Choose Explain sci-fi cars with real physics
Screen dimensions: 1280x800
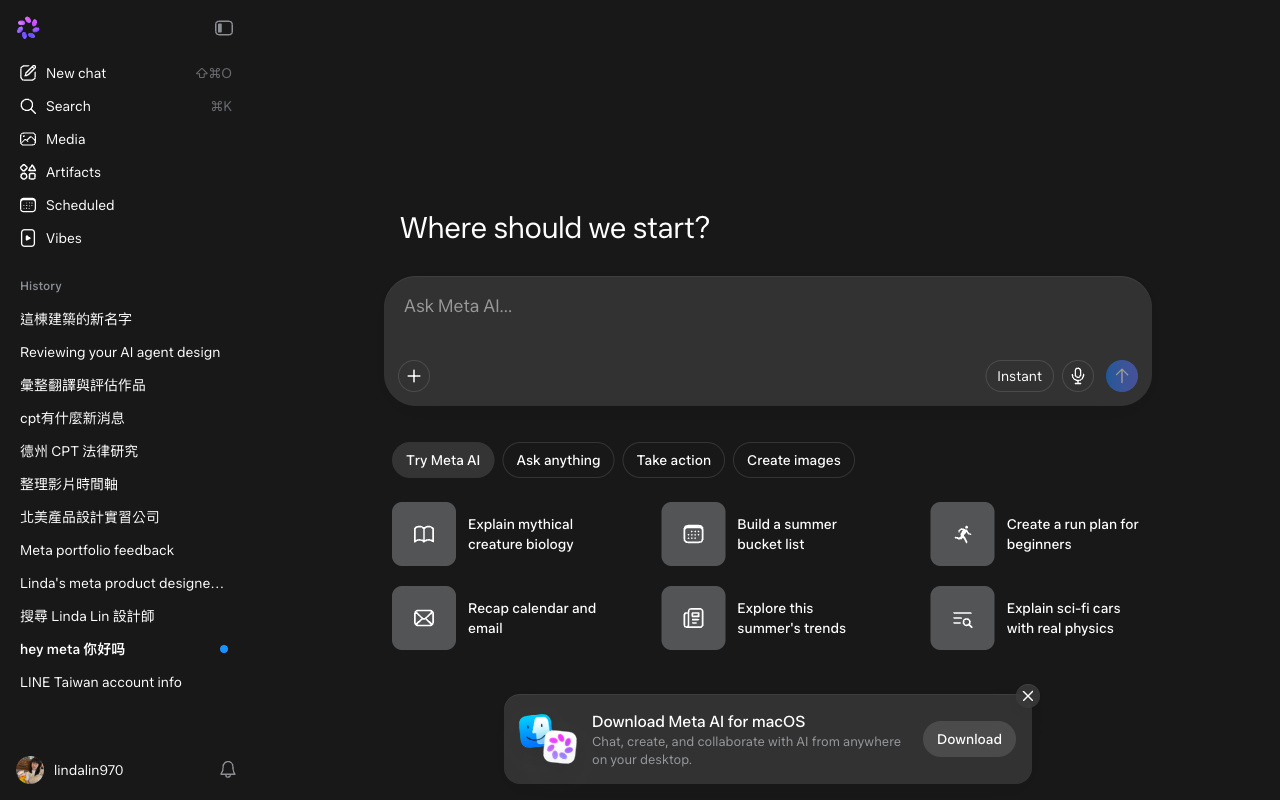(x=1063, y=618)
